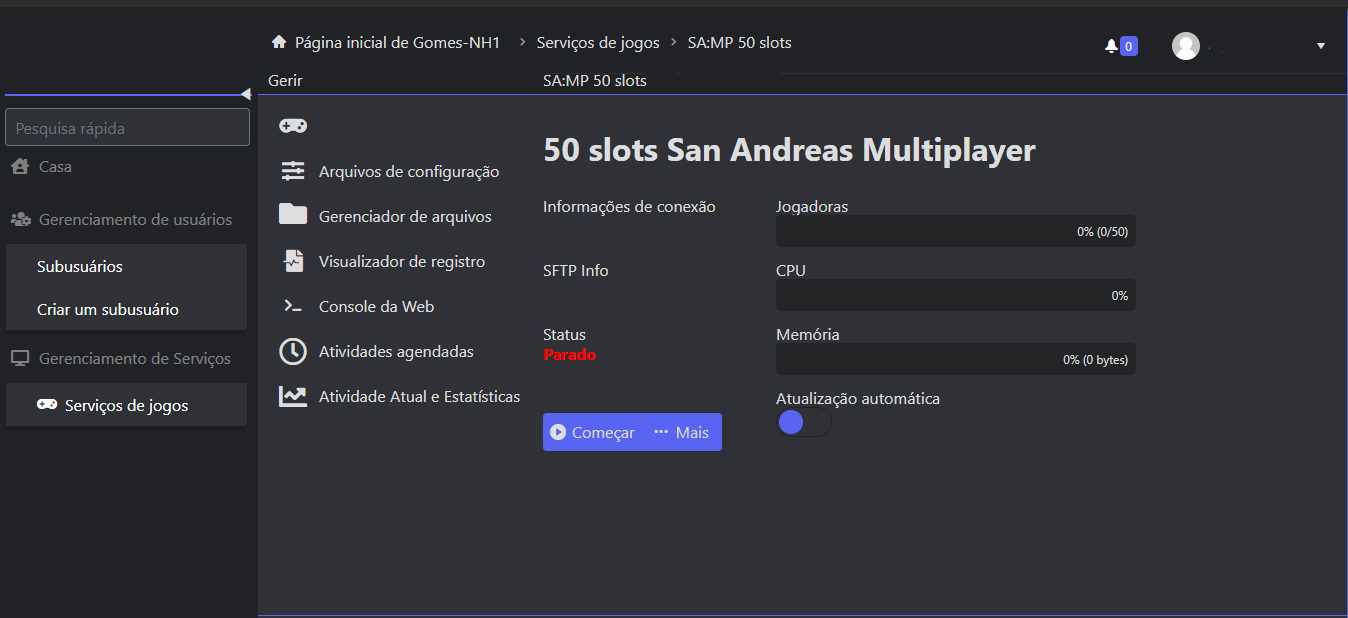Open Visualizador de registro
1348x618 pixels.
(402, 261)
